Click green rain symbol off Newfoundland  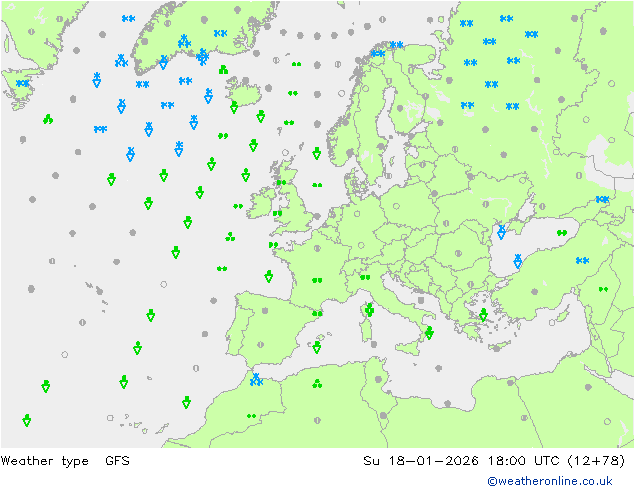(x=48, y=119)
